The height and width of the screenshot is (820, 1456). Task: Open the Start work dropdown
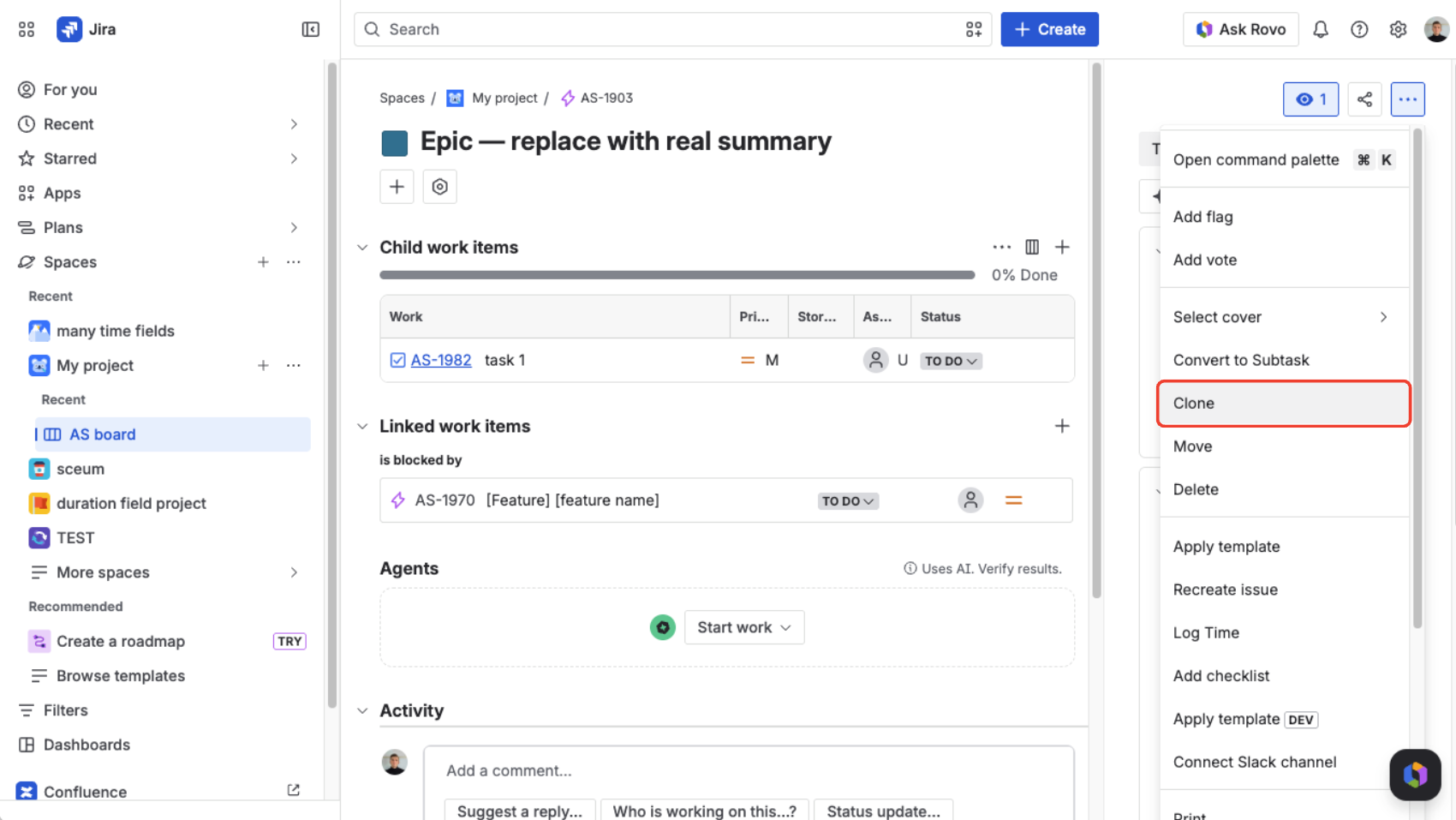pyautogui.click(x=744, y=627)
